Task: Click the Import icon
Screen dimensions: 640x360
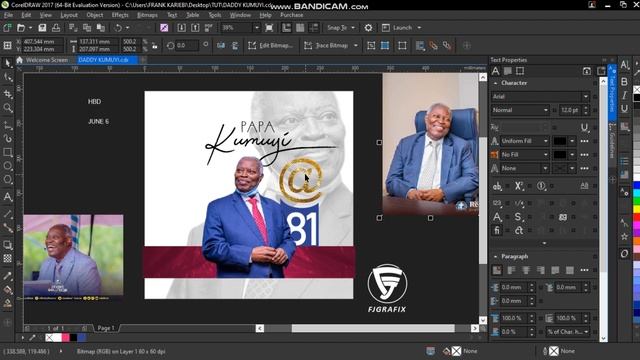Action: [182, 28]
